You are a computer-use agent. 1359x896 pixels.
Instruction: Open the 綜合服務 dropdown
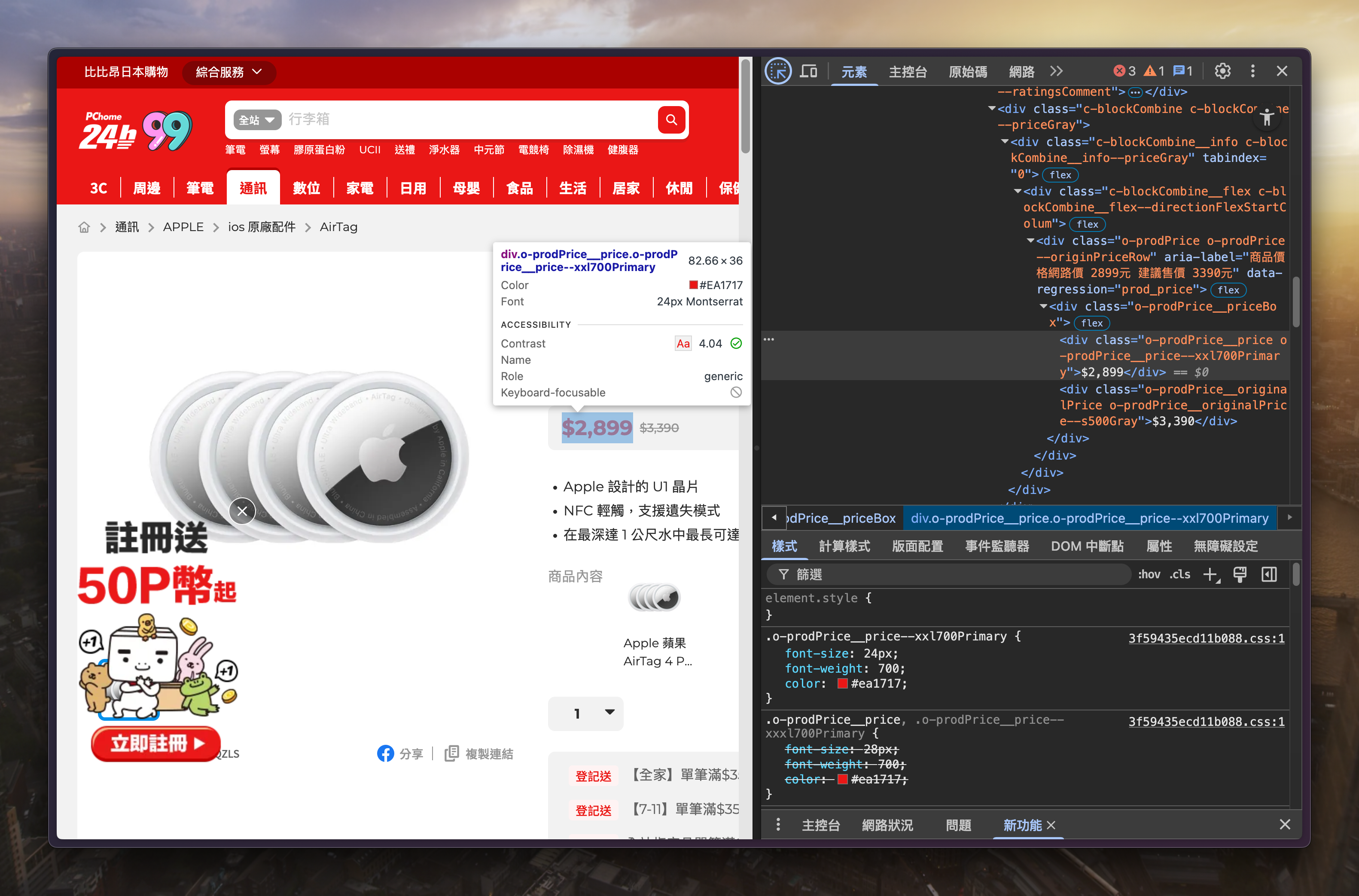coord(229,73)
